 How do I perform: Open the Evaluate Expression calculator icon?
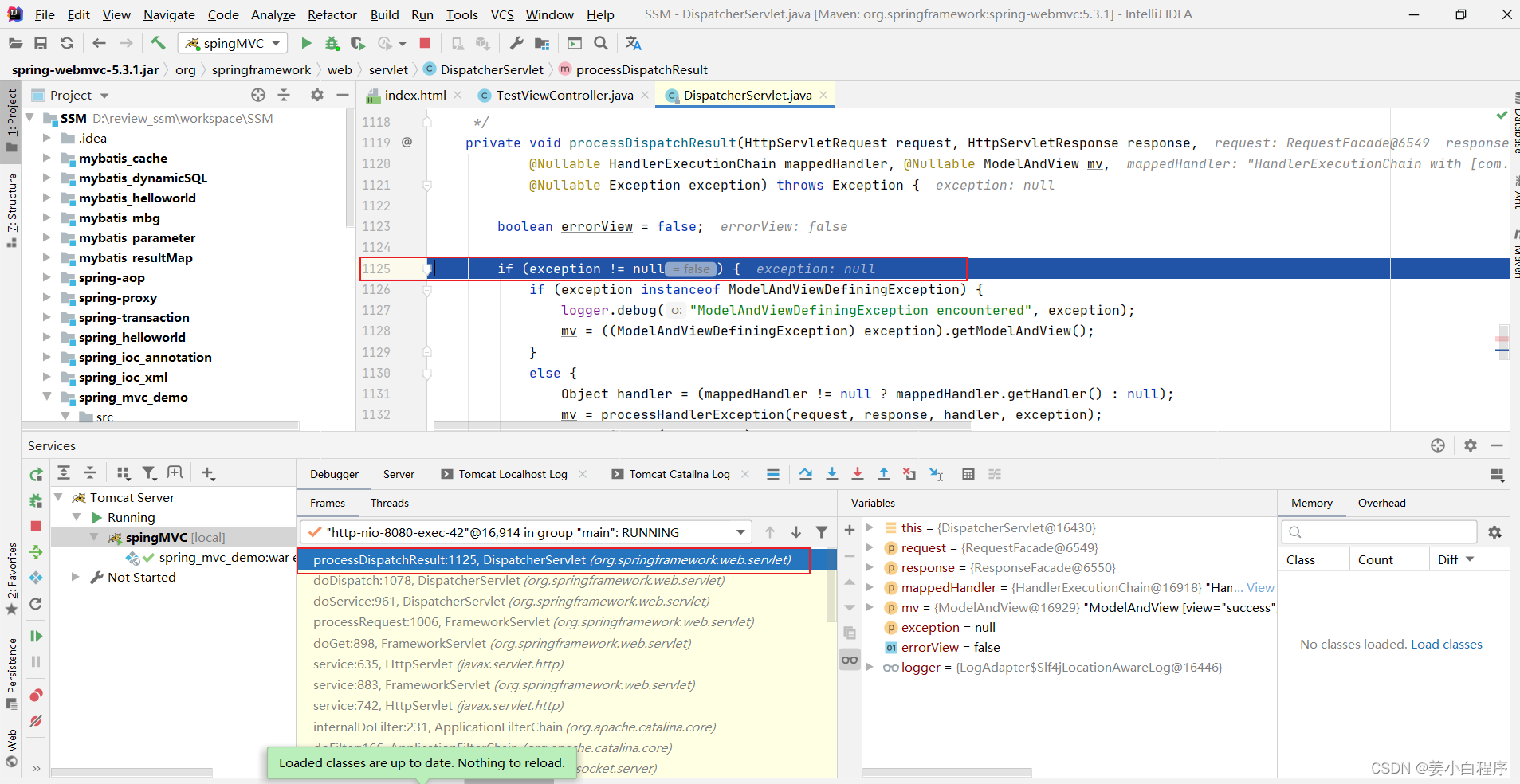968,474
